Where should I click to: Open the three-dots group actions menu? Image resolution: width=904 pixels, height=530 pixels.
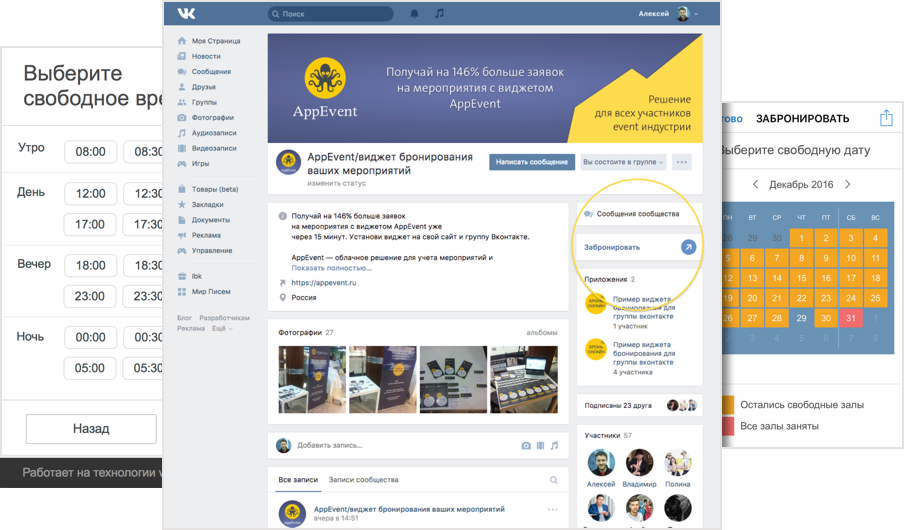point(681,162)
